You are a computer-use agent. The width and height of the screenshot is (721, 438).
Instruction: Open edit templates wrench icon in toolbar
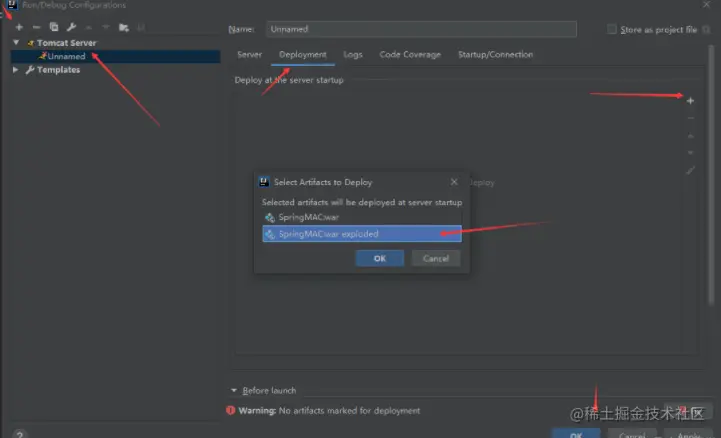click(71, 28)
